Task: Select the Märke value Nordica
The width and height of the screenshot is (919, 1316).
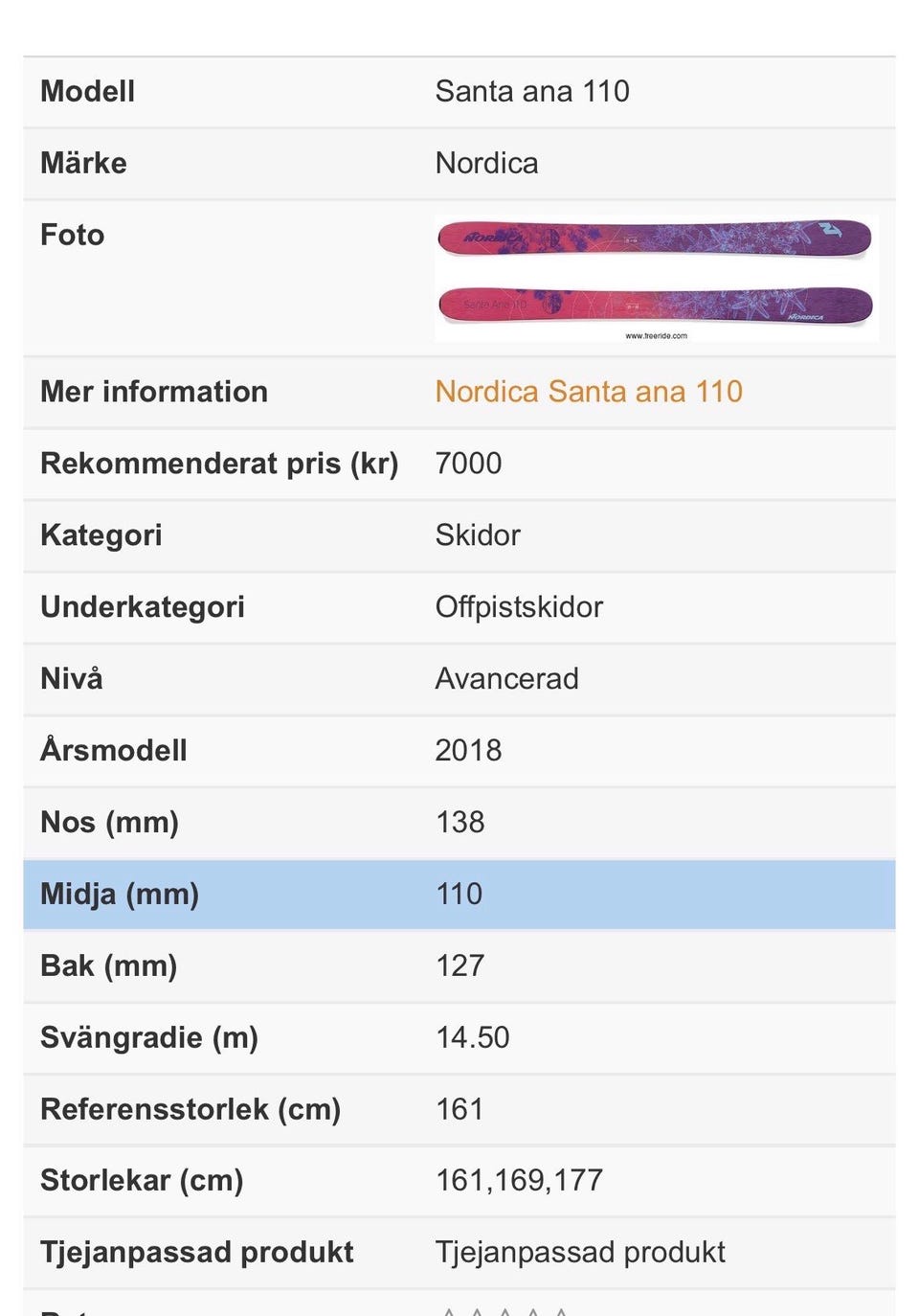Action: coord(486,164)
